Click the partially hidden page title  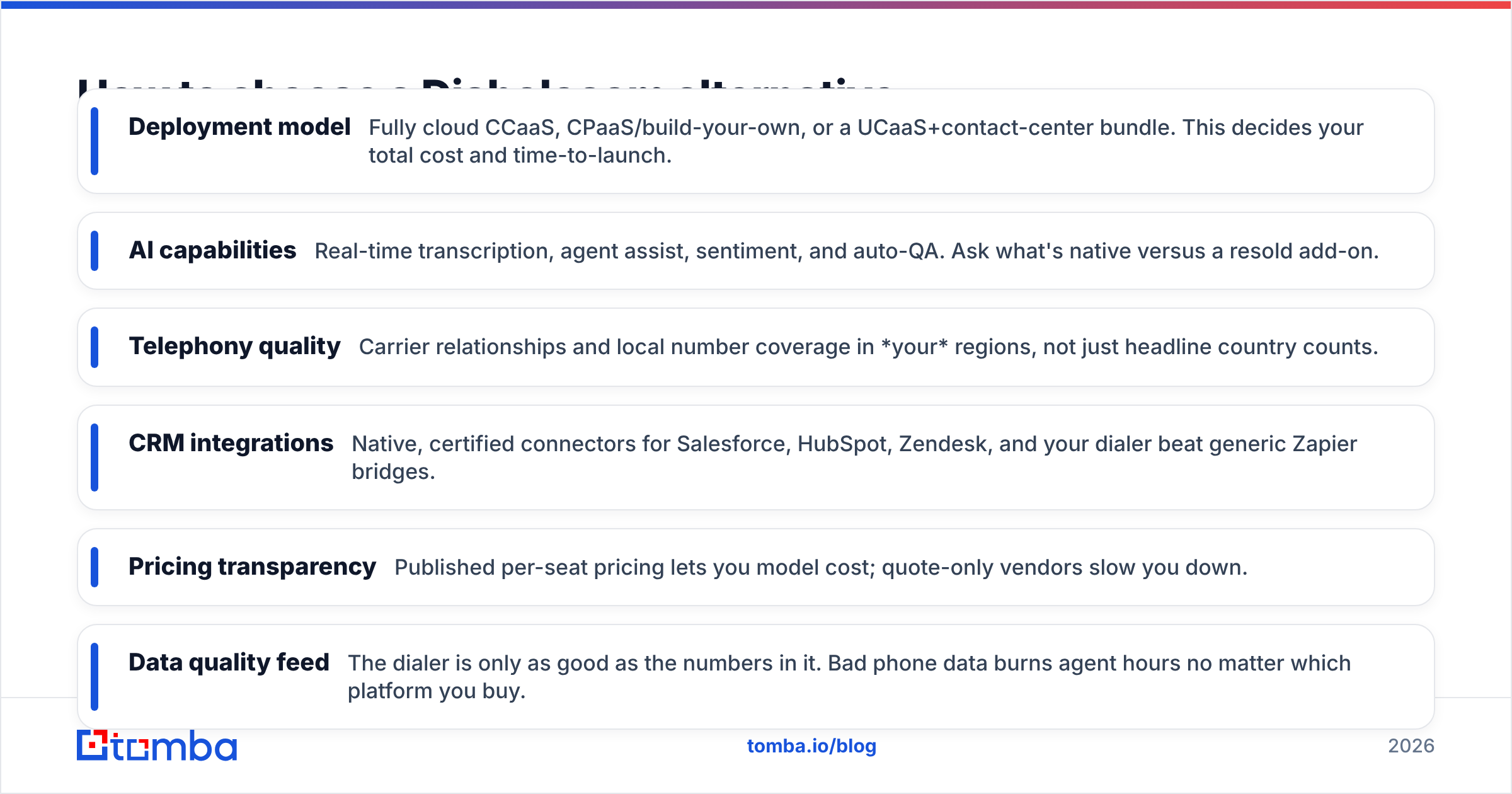pos(485,83)
